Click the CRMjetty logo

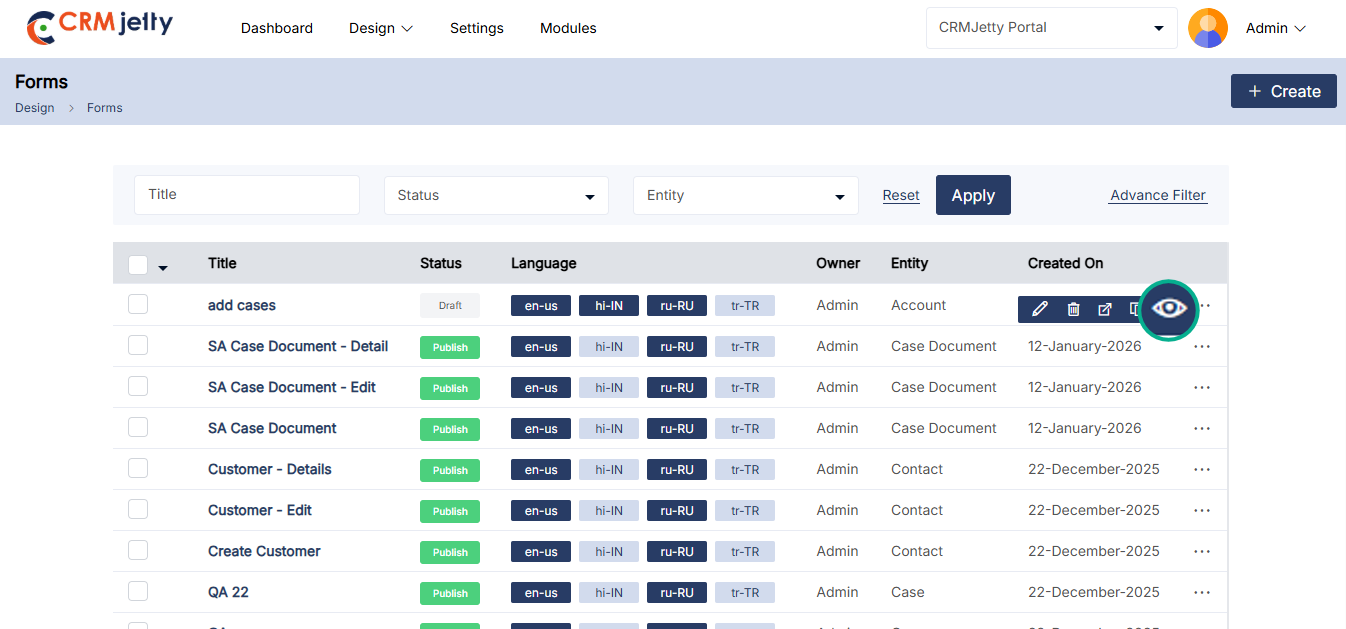100,27
